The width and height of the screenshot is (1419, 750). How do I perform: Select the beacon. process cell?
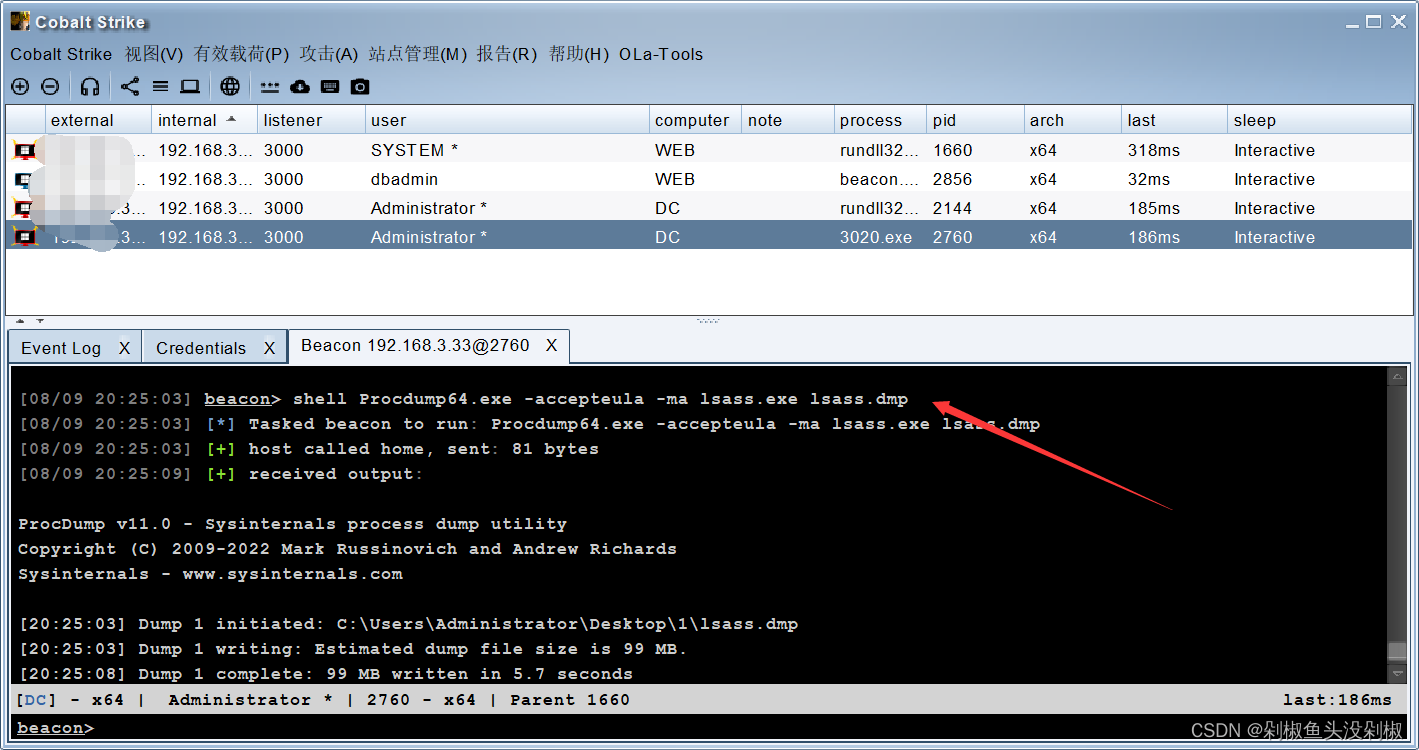pos(880,179)
